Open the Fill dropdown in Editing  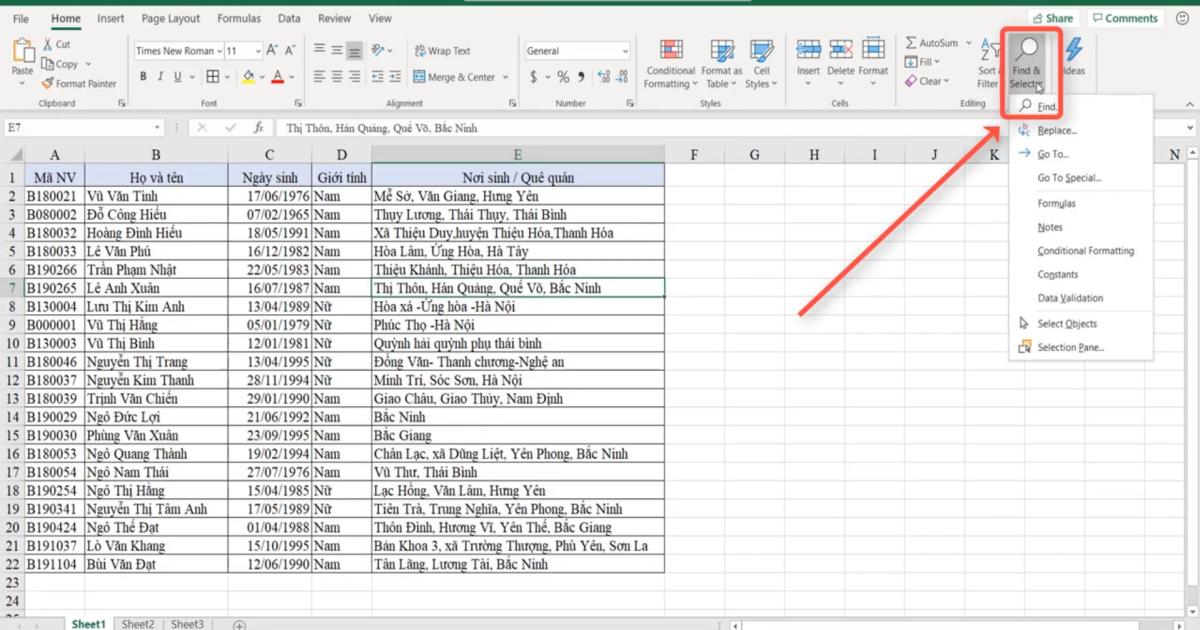point(920,62)
